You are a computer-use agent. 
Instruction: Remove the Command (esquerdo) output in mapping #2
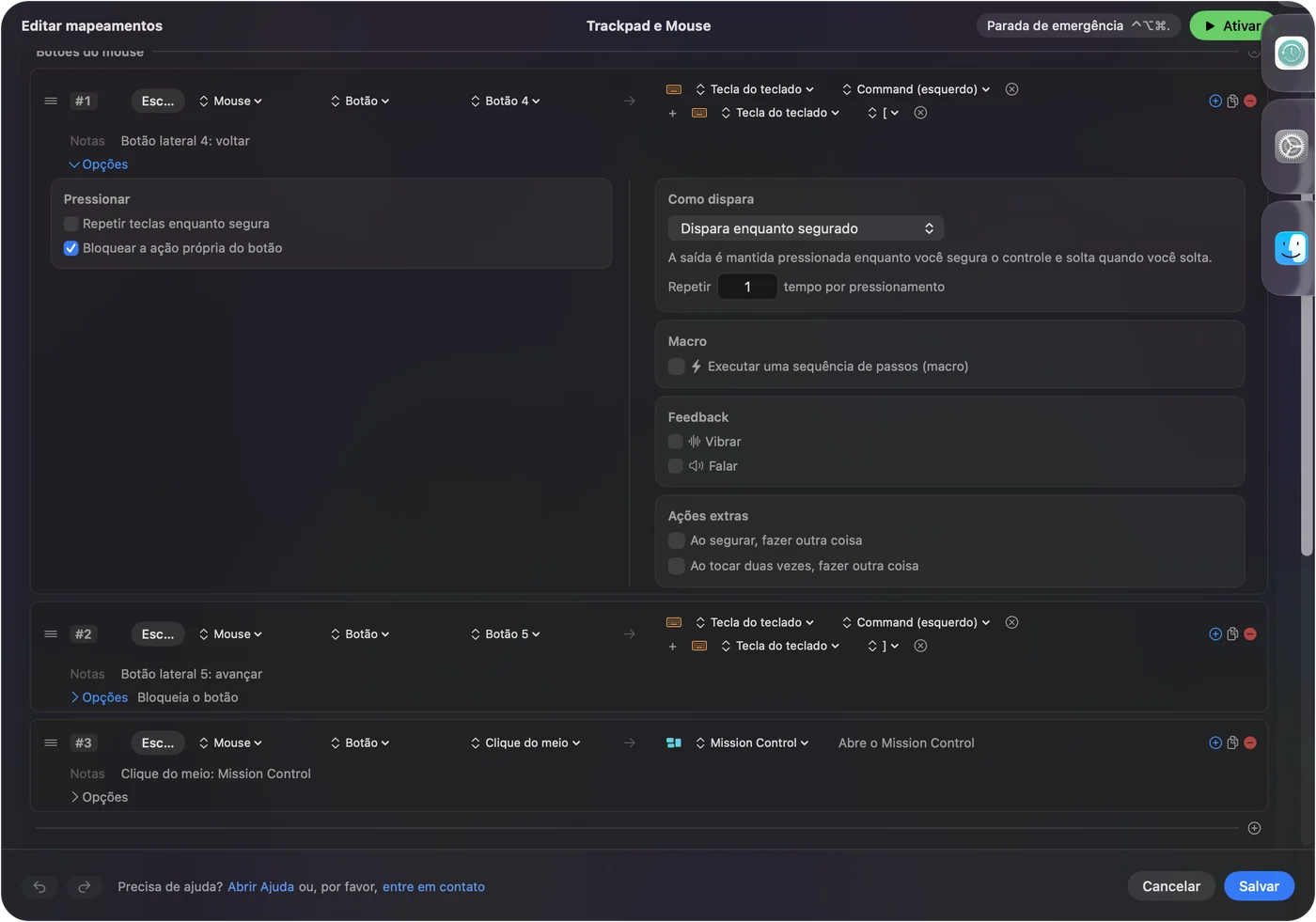tap(1011, 622)
